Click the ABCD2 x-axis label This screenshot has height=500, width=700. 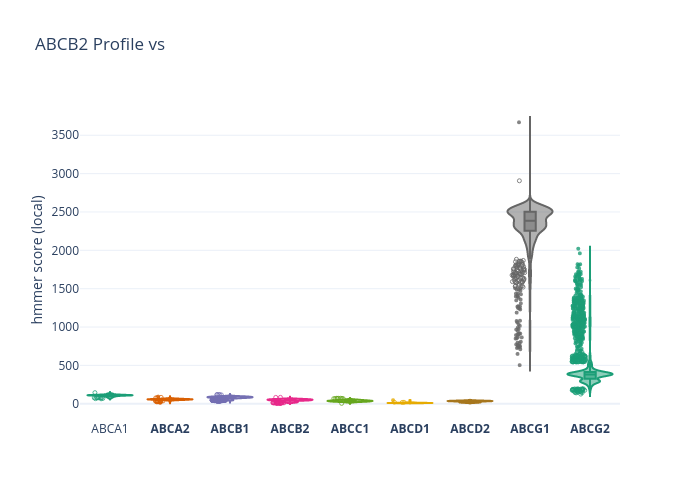(x=470, y=429)
